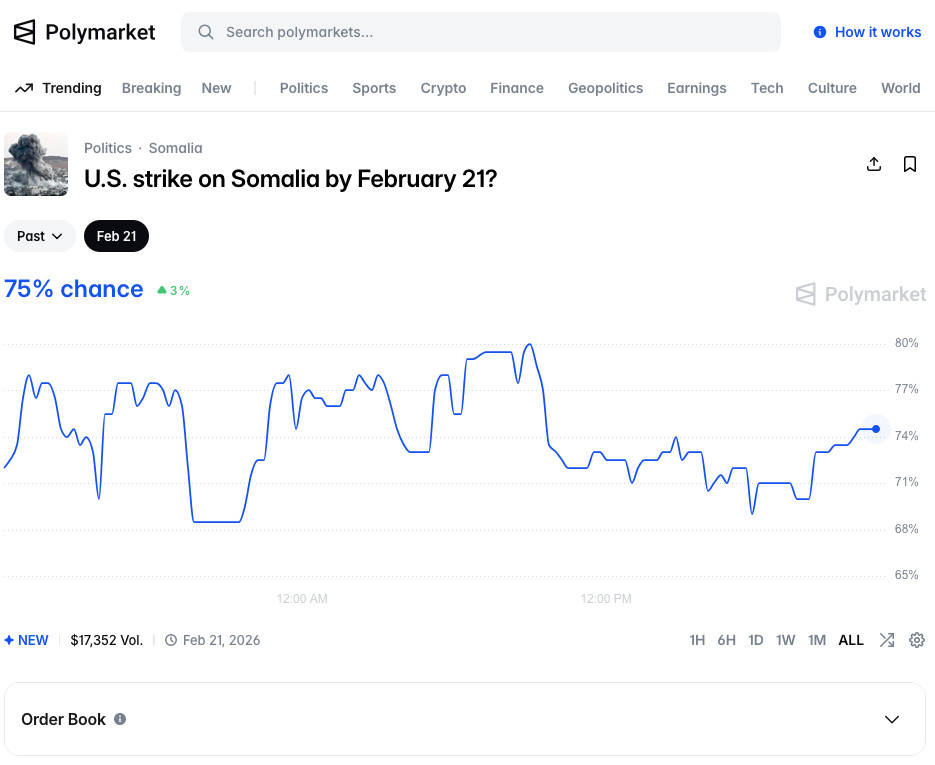Click the share/upload icon
The height and width of the screenshot is (765, 935).
click(x=874, y=164)
